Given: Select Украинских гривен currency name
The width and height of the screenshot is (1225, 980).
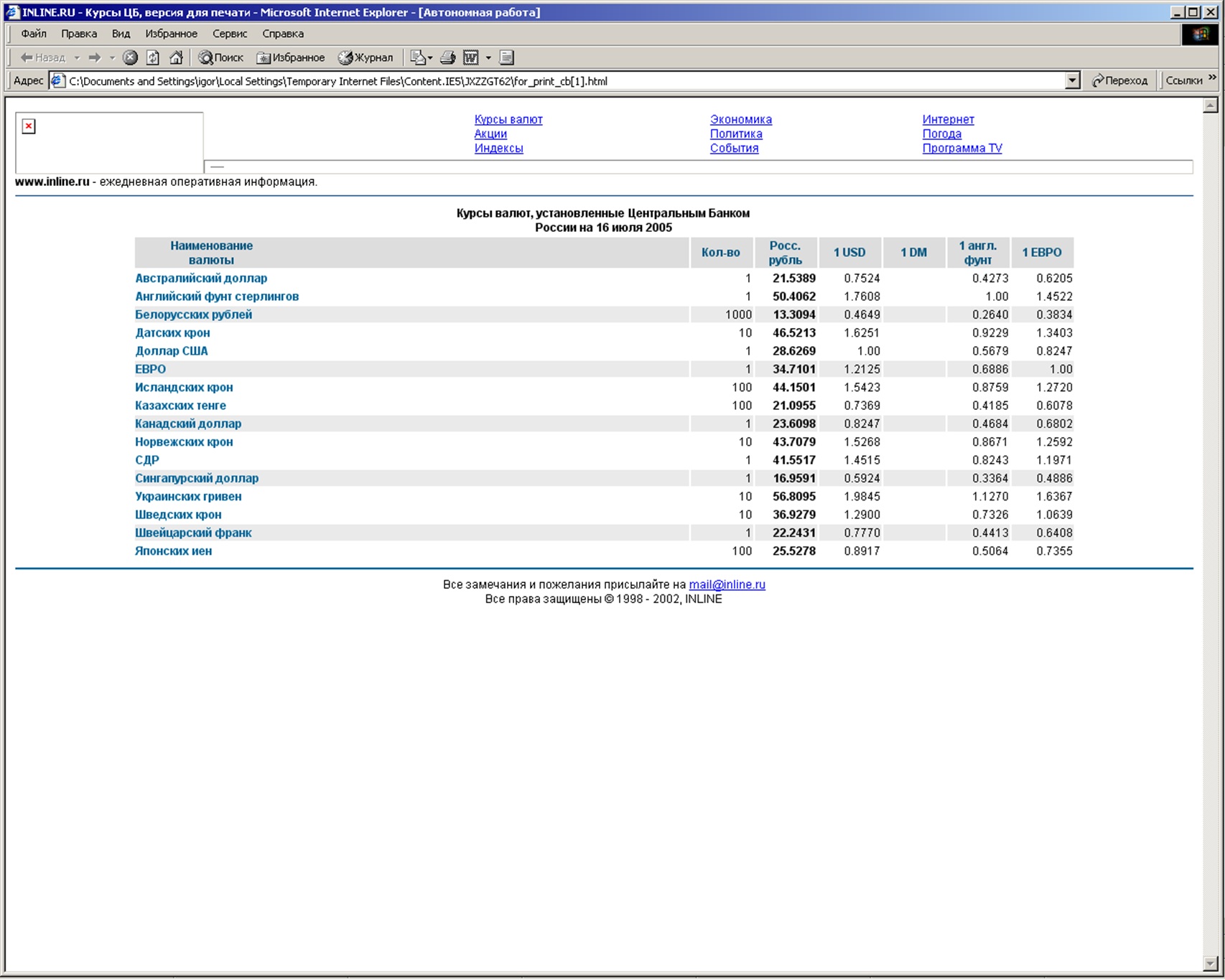Looking at the screenshot, I should [188, 497].
